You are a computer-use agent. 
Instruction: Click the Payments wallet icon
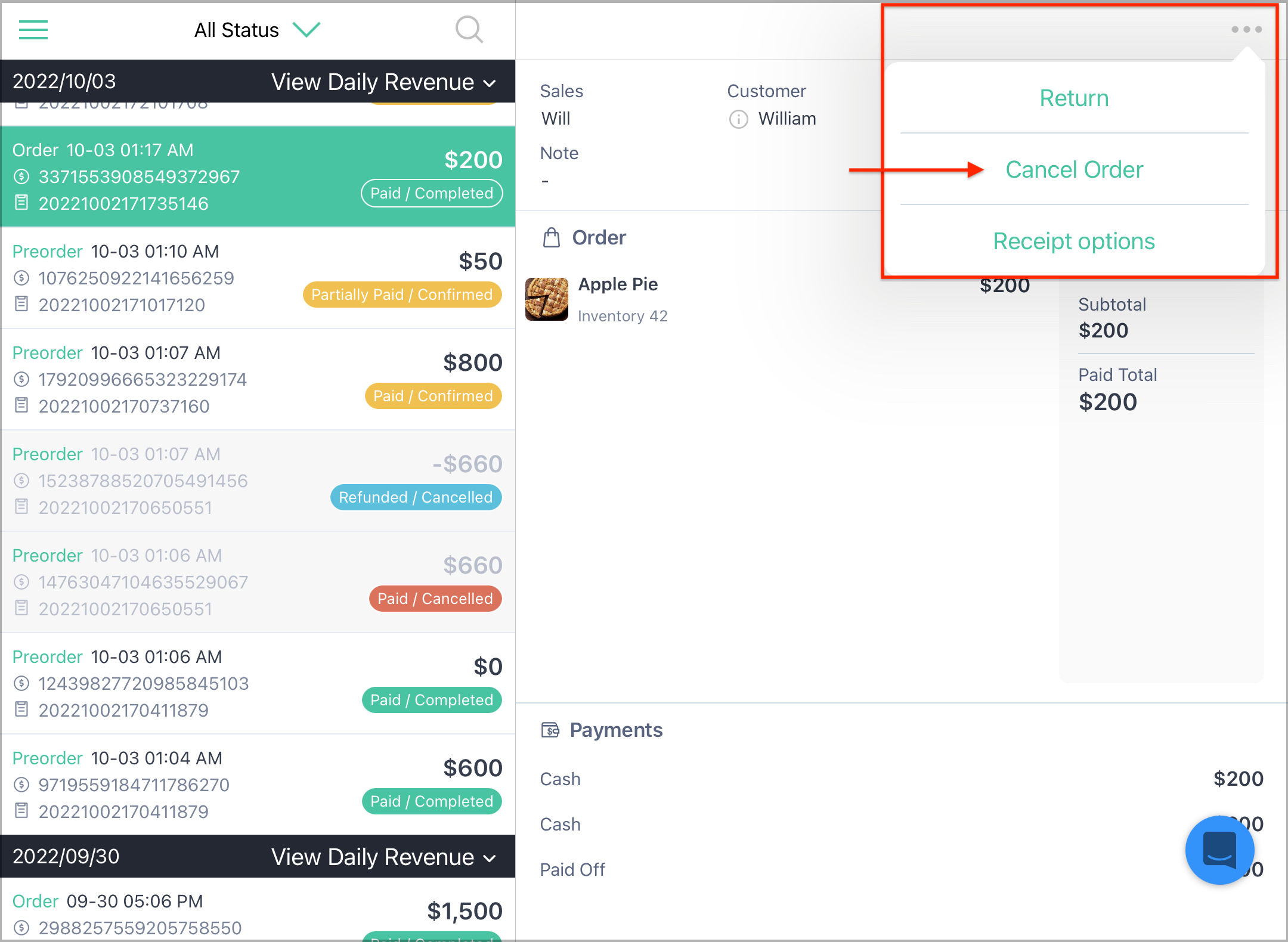pyautogui.click(x=550, y=730)
